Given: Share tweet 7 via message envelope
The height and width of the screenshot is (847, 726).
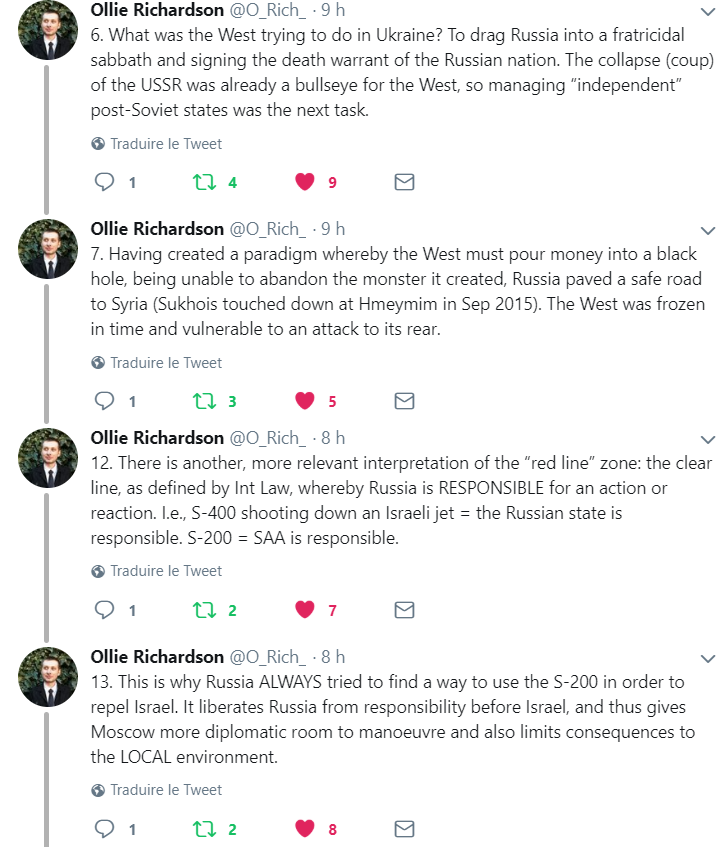Looking at the screenshot, I should point(404,401).
